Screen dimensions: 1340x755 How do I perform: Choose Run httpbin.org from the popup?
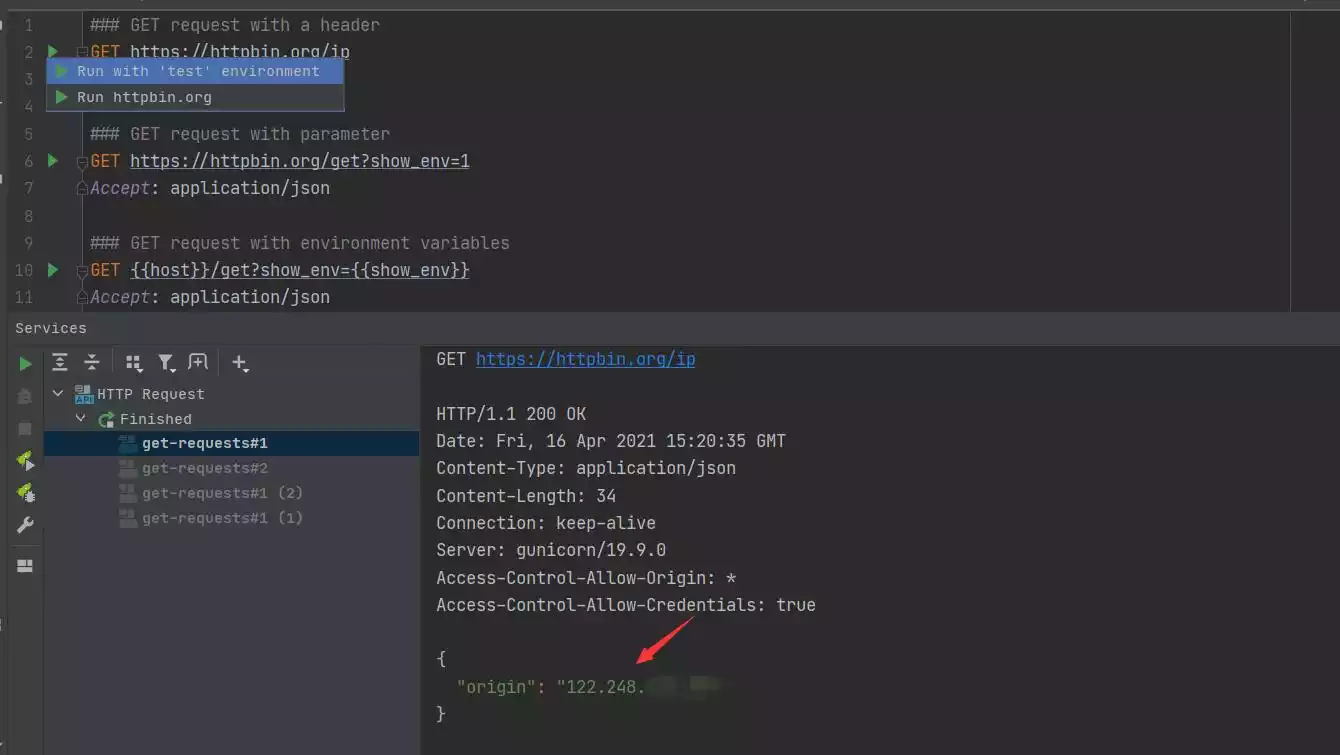pyautogui.click(x=195, y=97)
